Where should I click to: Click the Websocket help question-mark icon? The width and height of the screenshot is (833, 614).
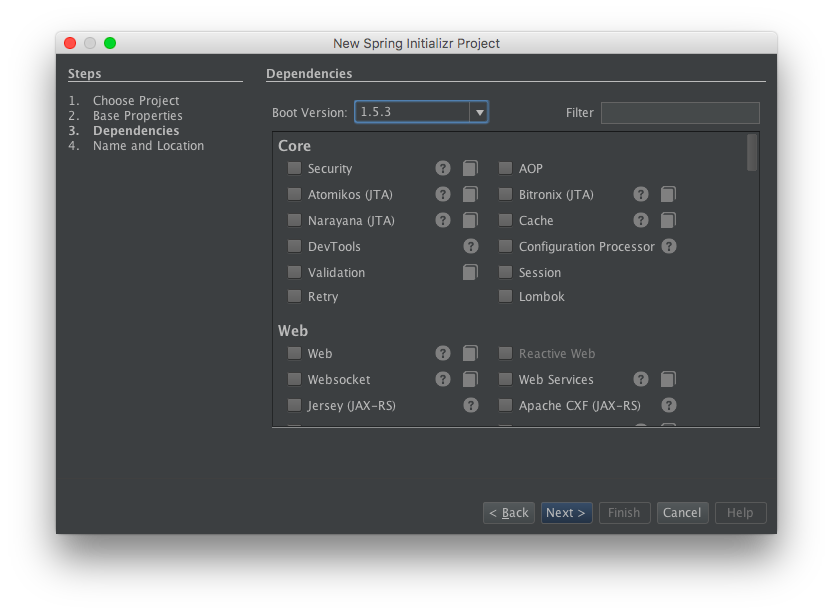443,379
